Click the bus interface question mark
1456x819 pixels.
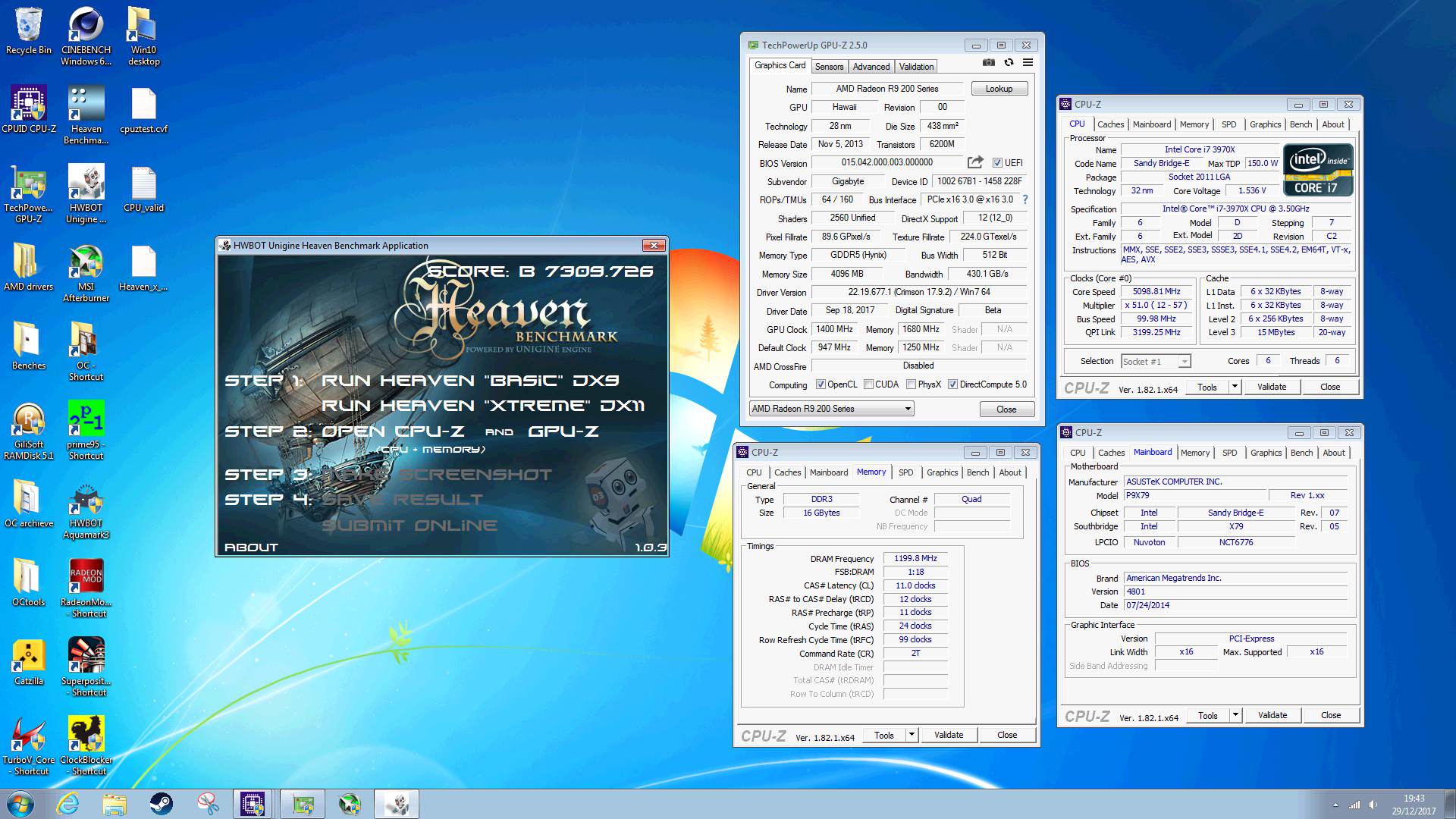tap(1025, 199)
